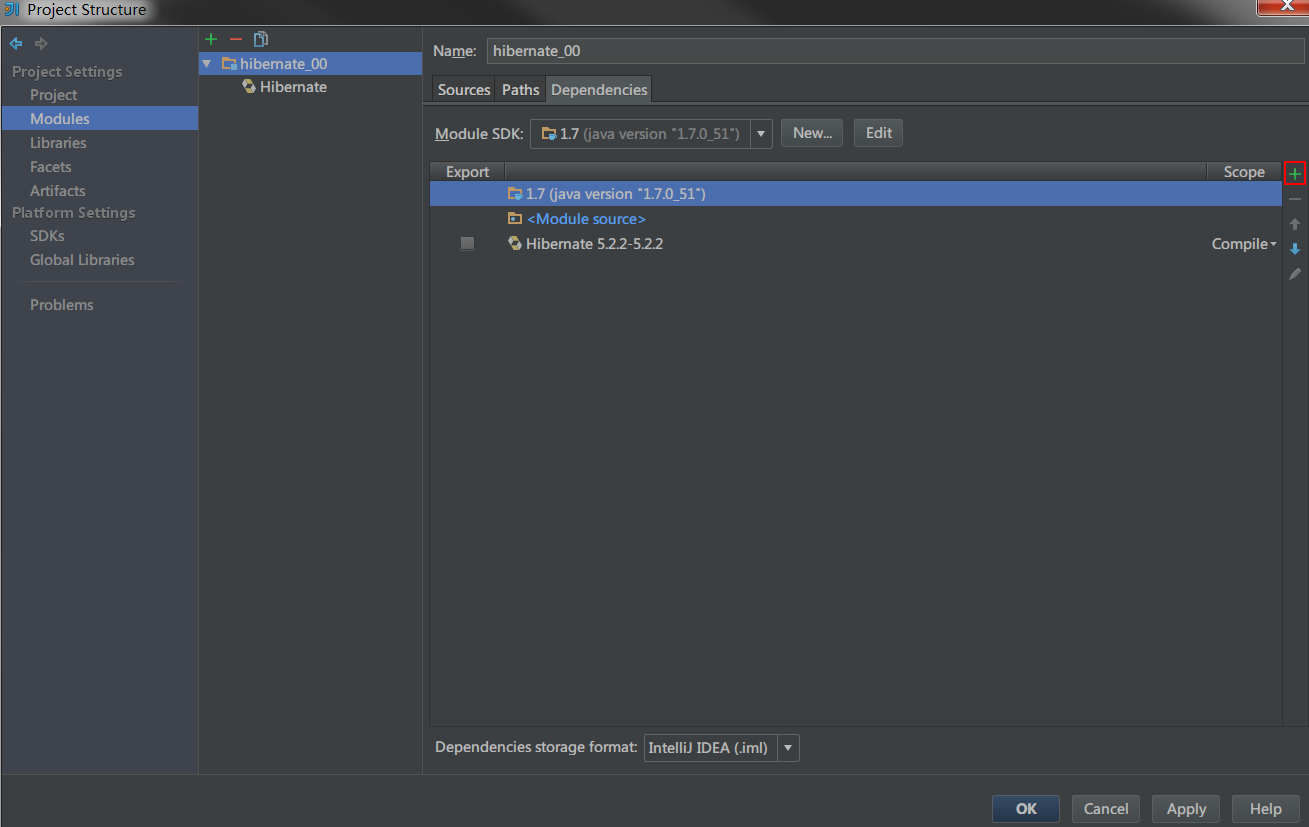Click the JDK 1.7 folder icon in list
This screenshot has width=1309, height=827.
click(x=515, y=194)
